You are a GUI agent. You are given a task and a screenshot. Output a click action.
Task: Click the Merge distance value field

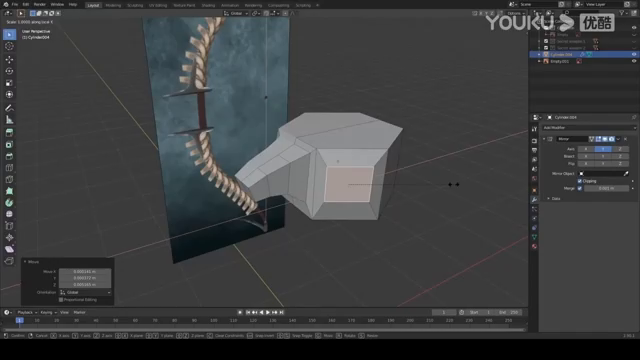(x=606, y=188)
